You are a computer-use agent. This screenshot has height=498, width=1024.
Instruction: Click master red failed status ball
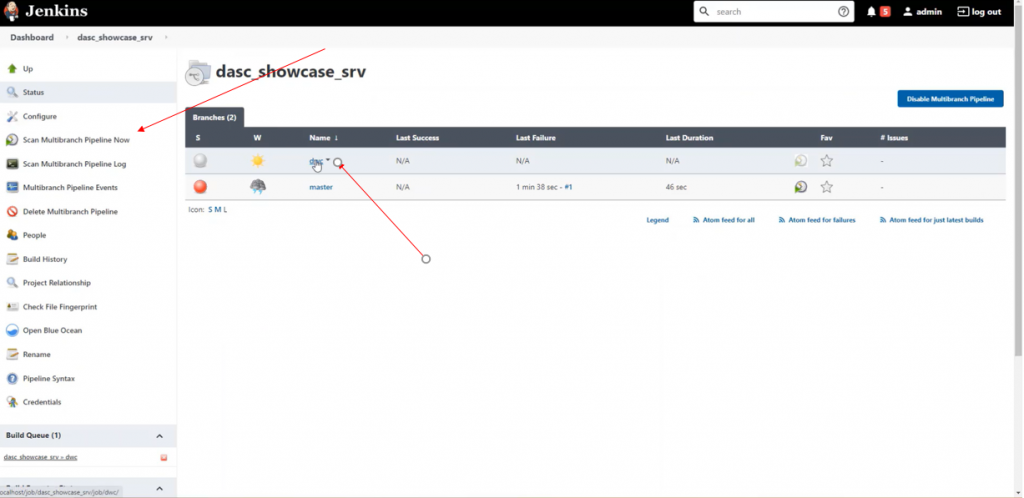(x=200, y=187)
